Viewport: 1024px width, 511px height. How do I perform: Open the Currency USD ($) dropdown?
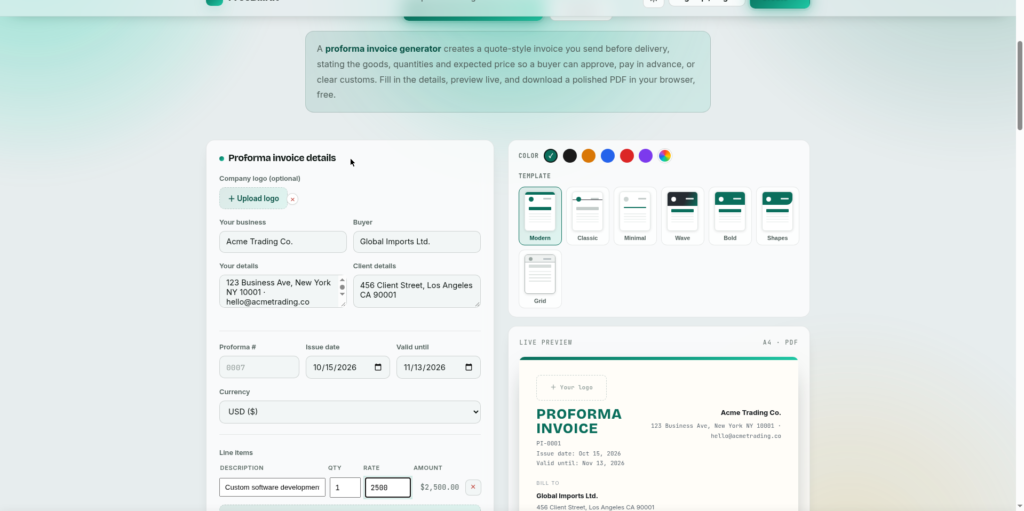[x=350, y=412]
